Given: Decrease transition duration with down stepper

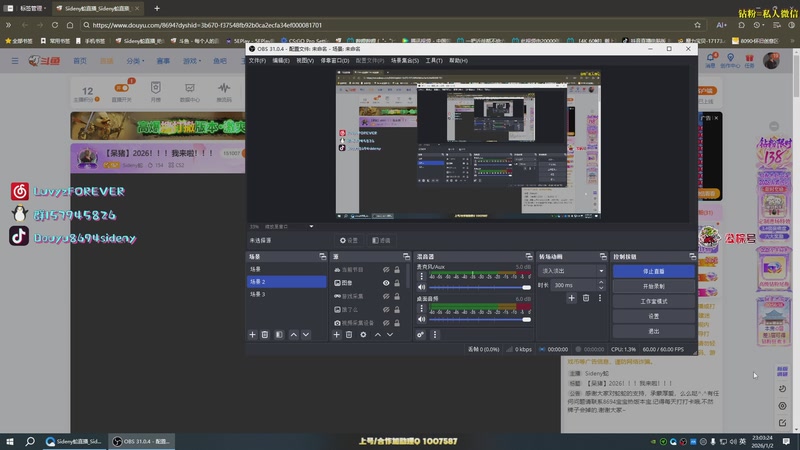Looking at the screenshot, I should (x=601, y=288).
